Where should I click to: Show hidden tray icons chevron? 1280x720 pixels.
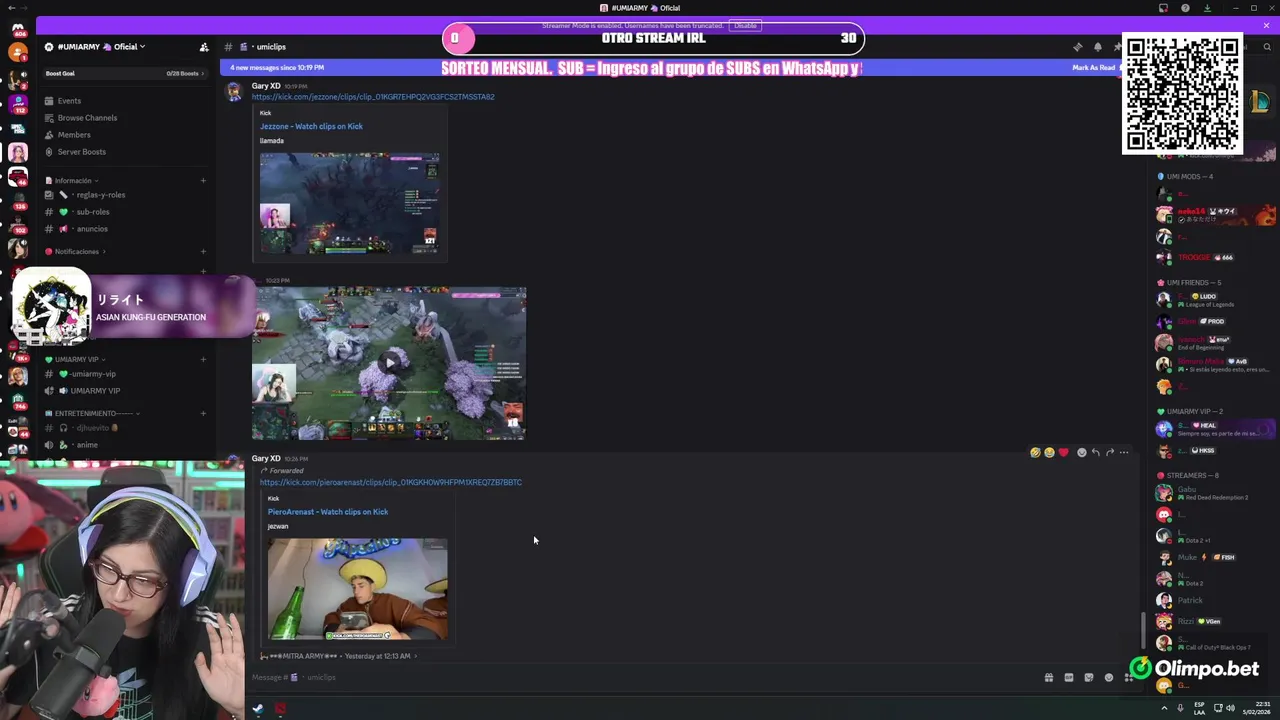[x=1164, y=709]
